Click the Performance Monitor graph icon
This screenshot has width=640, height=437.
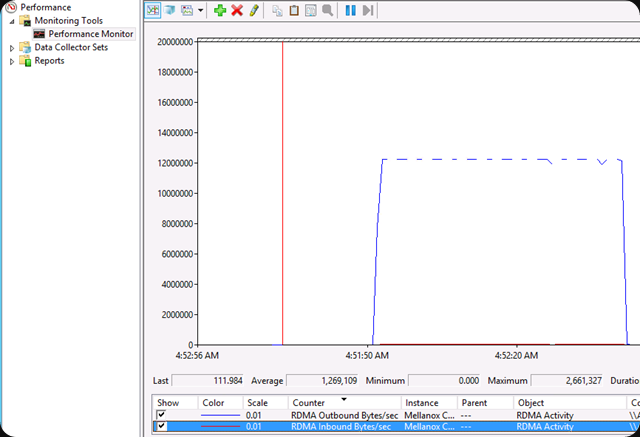[39, 34]
